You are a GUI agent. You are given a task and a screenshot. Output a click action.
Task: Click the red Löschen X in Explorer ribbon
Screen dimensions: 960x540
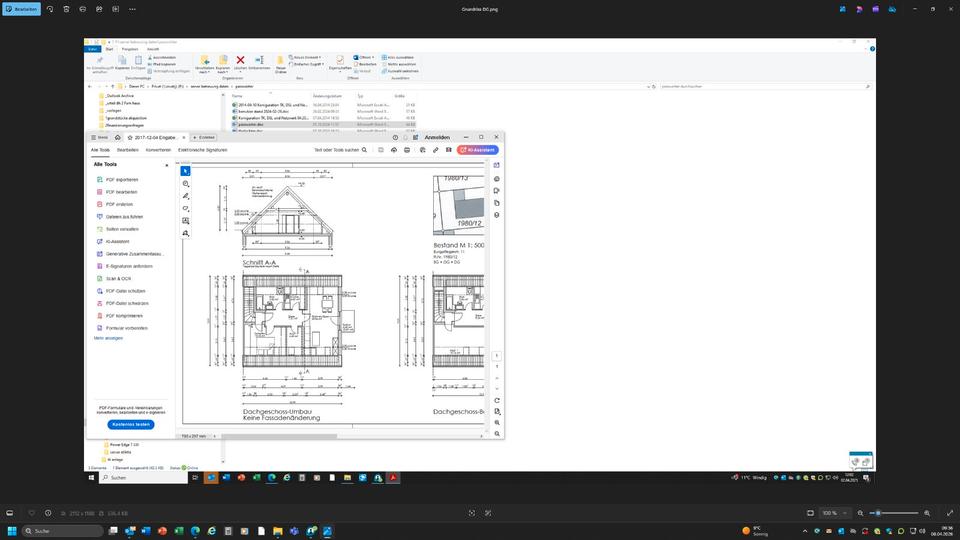click(240, 62)
